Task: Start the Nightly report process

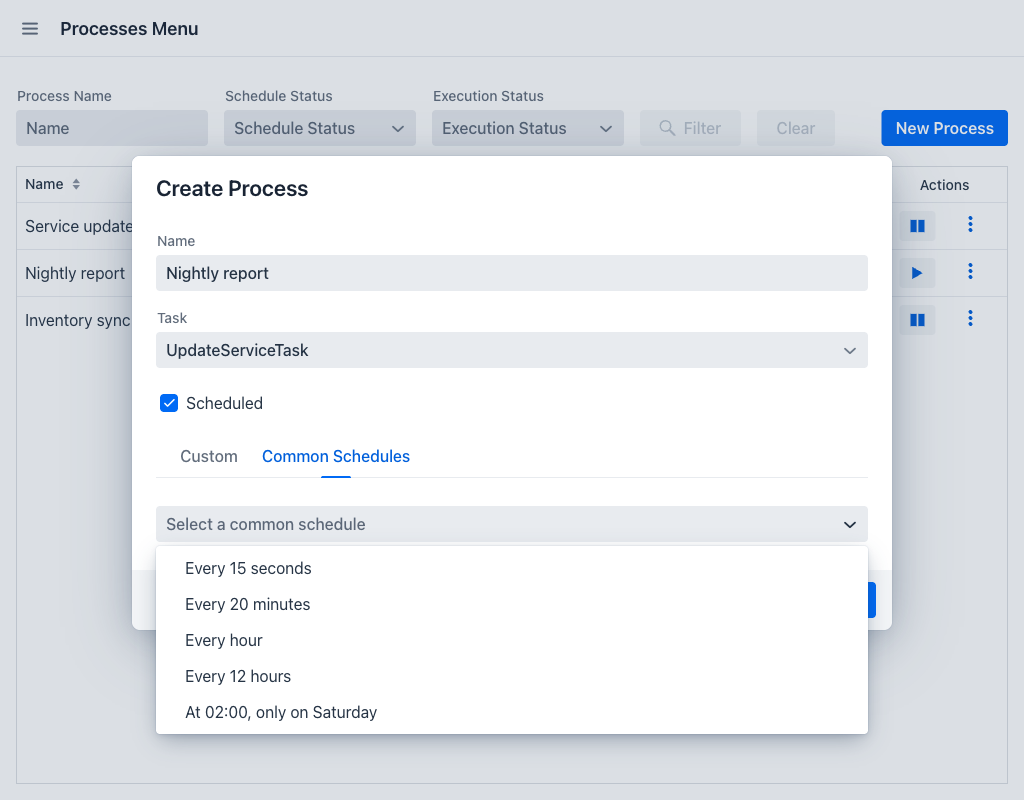Action: [x=917, y=273]
